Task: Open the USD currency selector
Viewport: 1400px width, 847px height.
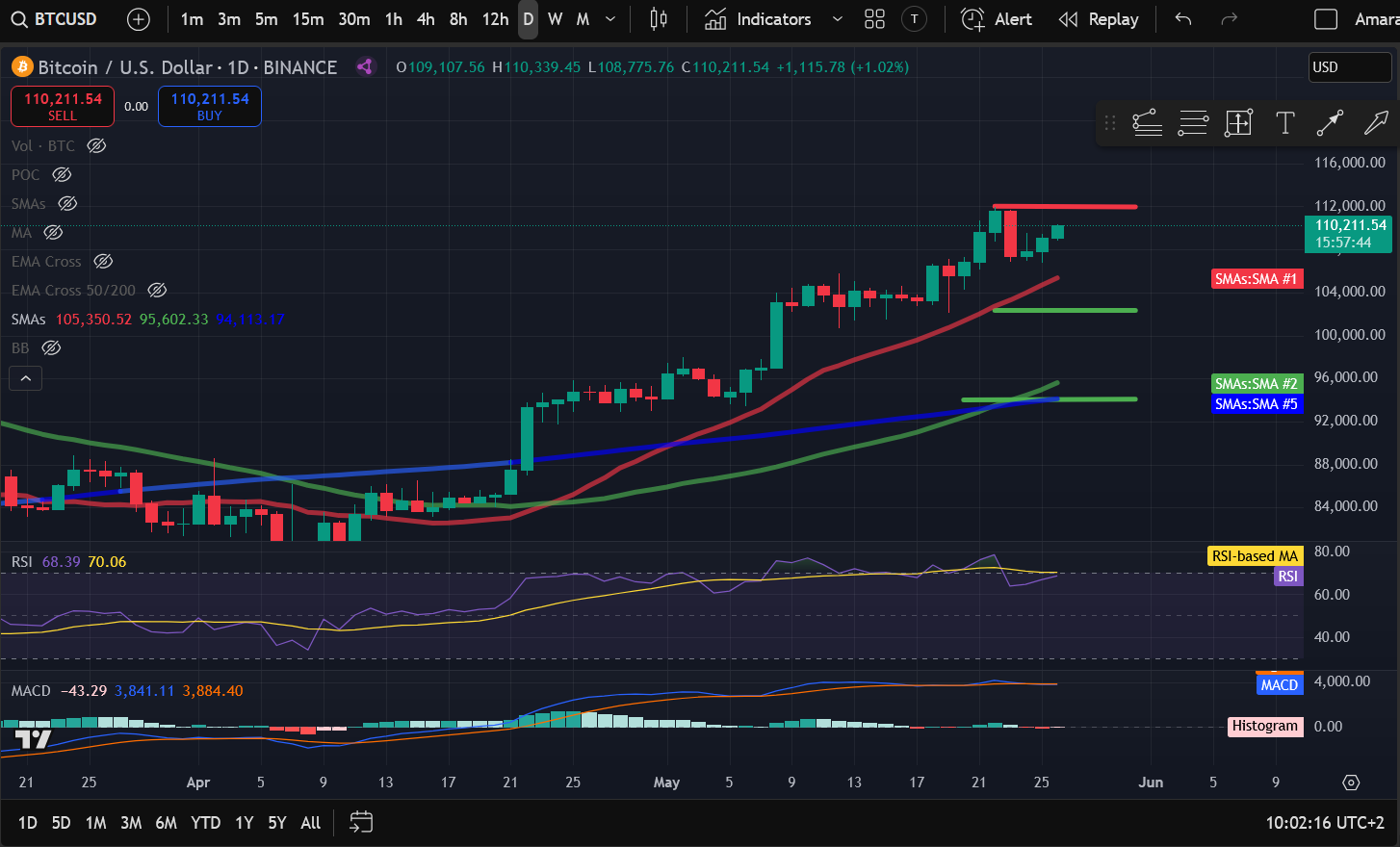Action: pos(1349,67)
